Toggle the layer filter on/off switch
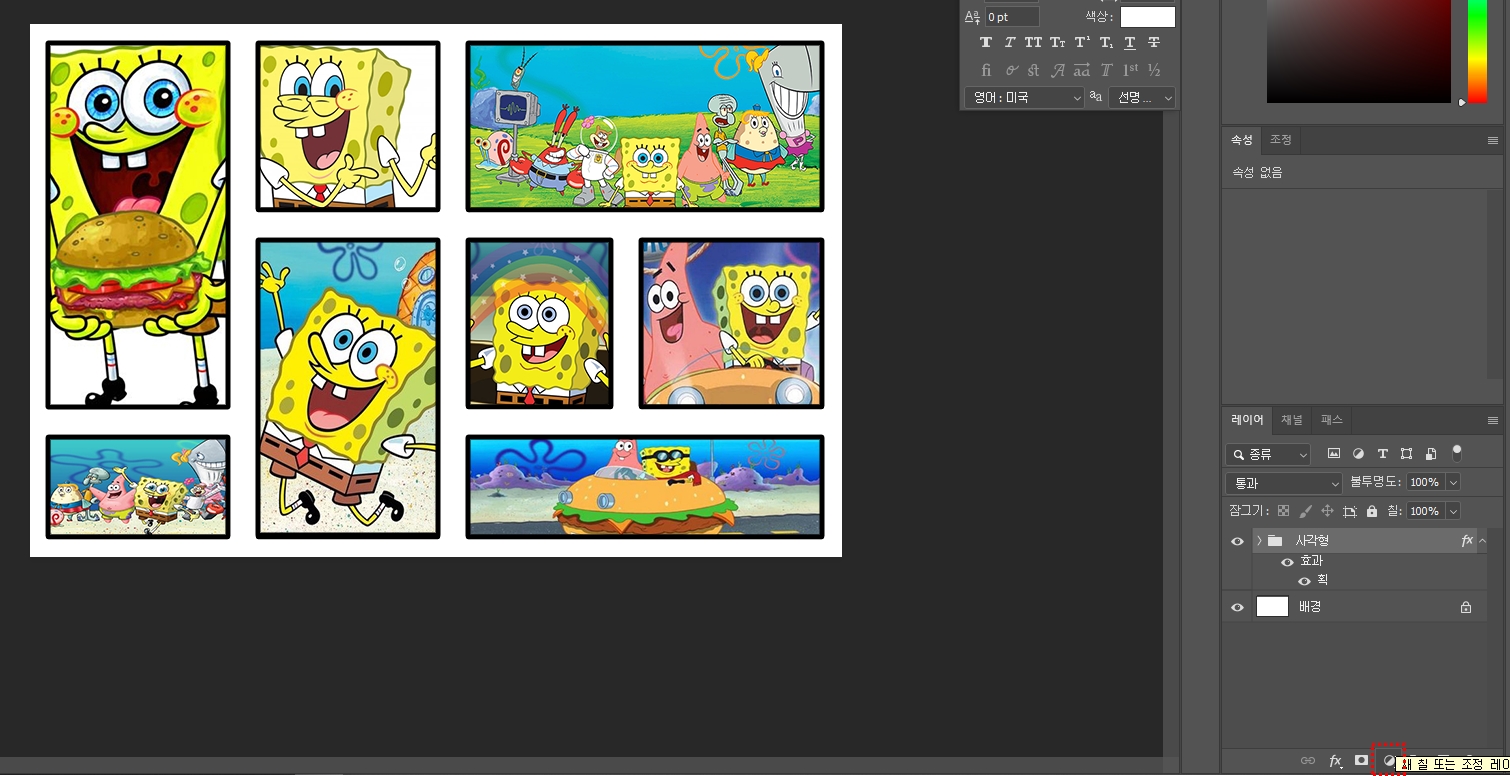Viewport: 1510px width, 776px height. 1457,453
